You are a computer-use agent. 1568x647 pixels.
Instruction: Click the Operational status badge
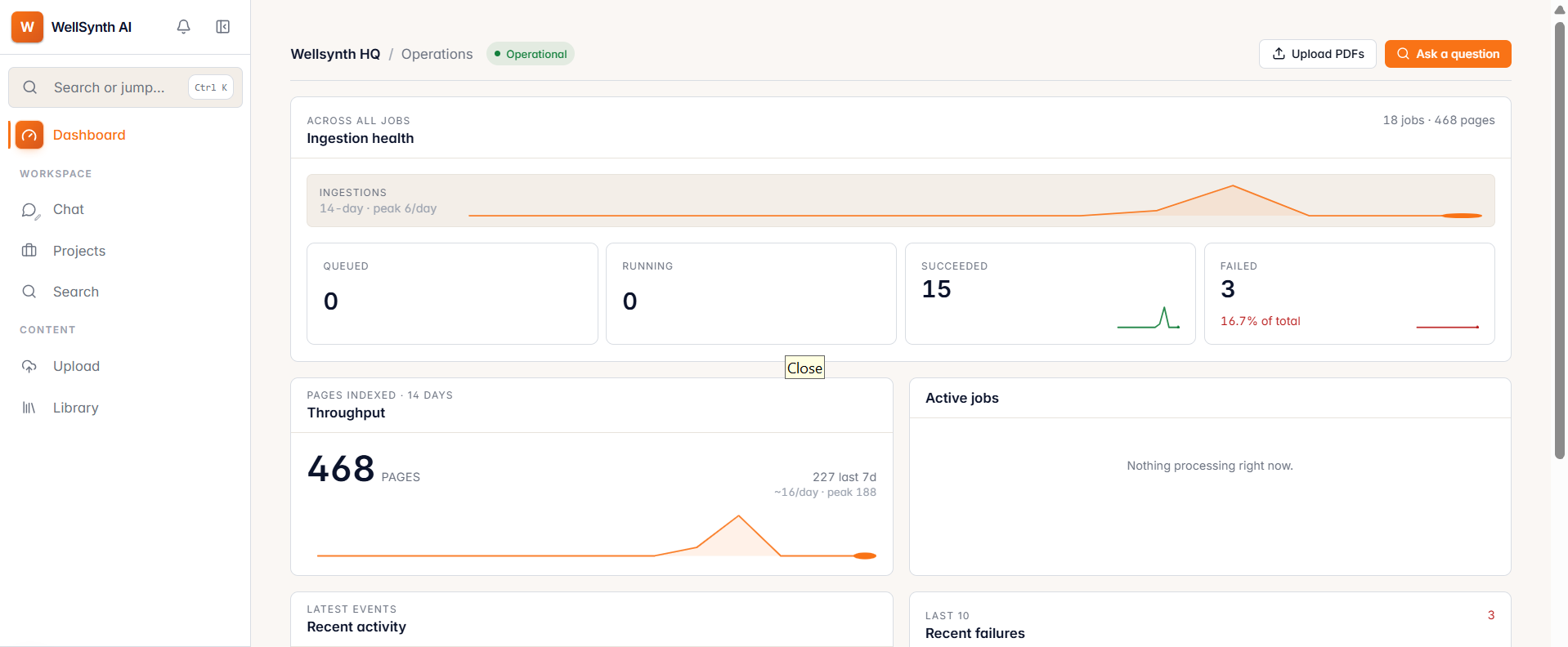pyautogui.click(x=530, y=54)
